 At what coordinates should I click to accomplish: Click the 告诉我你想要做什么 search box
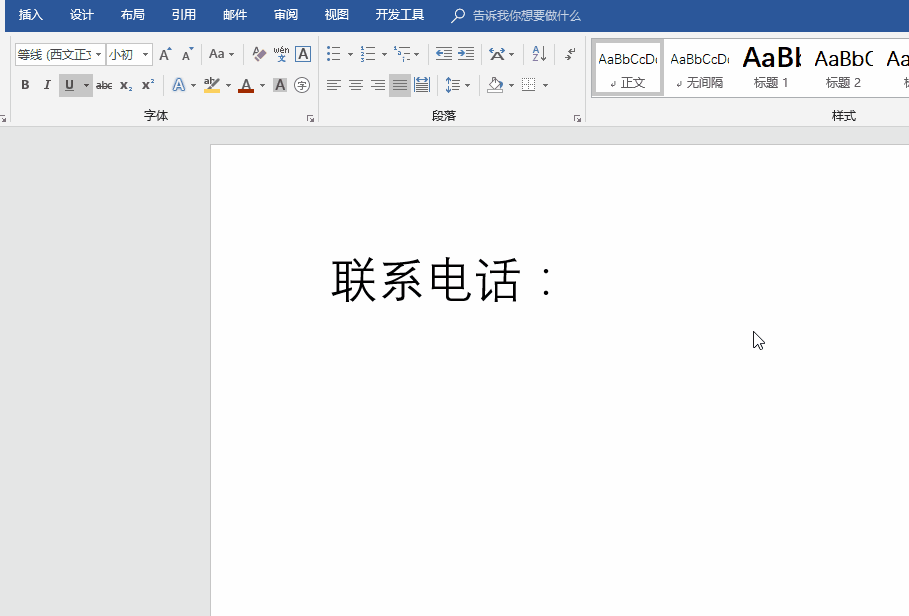[x=526, y=16]
